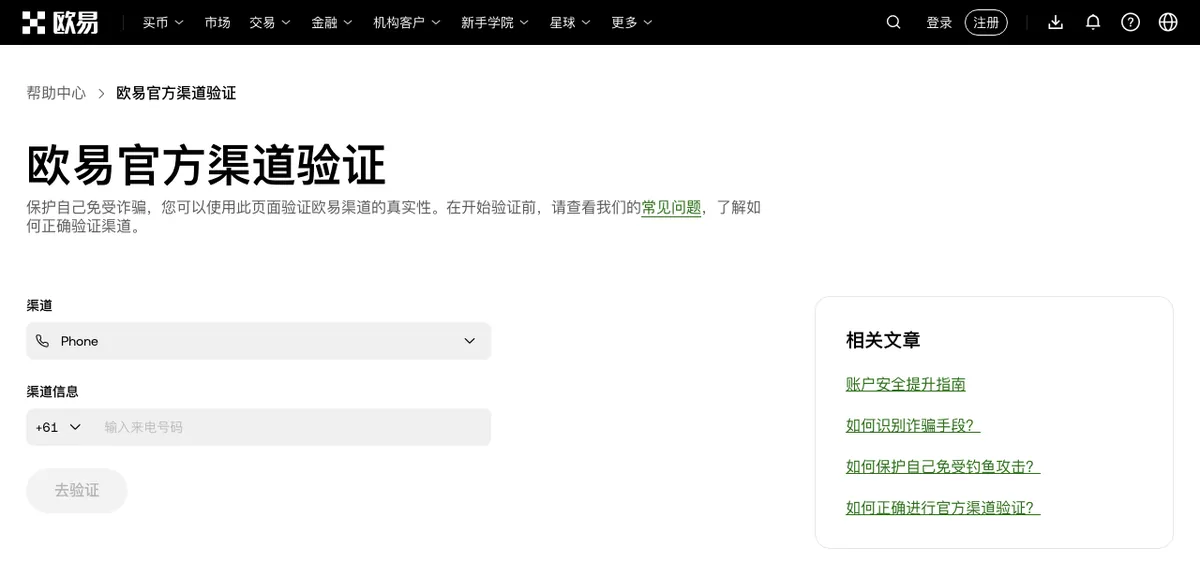Click the 渠道信息 label
Viewport: 1200px width, 562px height.
point(52,391)
